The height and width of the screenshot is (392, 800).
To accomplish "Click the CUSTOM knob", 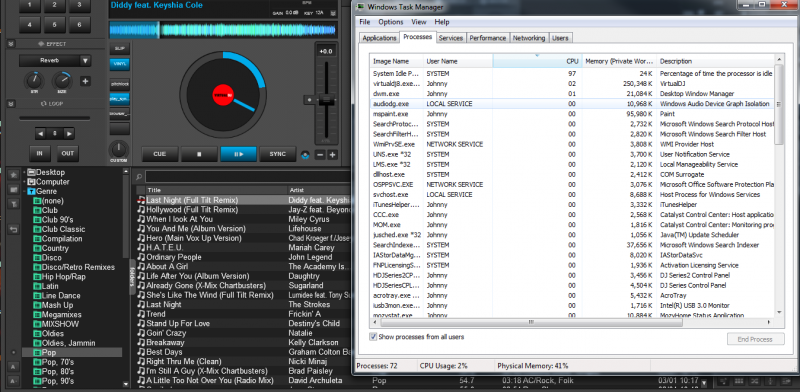I will 119,149.
